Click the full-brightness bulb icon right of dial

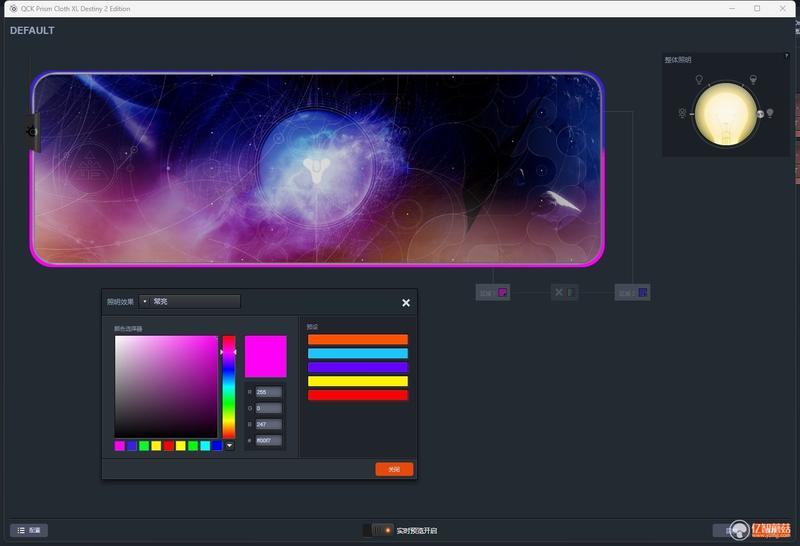pyautogui.click(x=770, y=113)
